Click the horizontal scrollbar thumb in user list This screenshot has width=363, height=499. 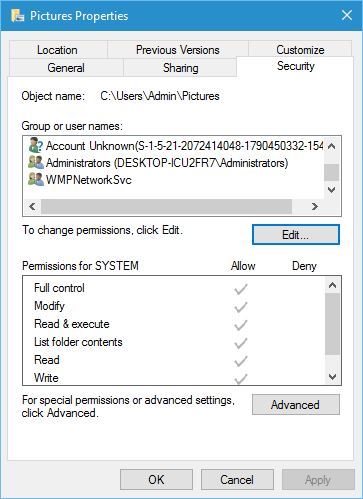[166, 207]
